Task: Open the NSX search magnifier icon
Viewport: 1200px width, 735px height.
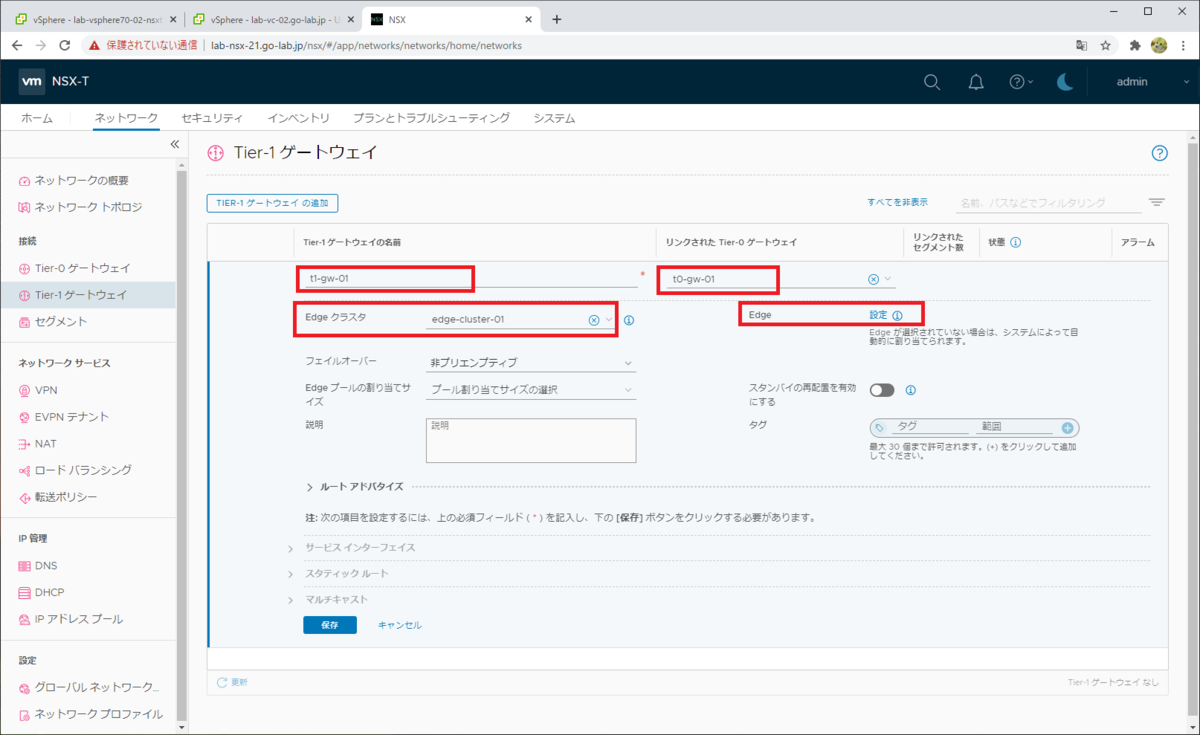Action: point(932,82)
